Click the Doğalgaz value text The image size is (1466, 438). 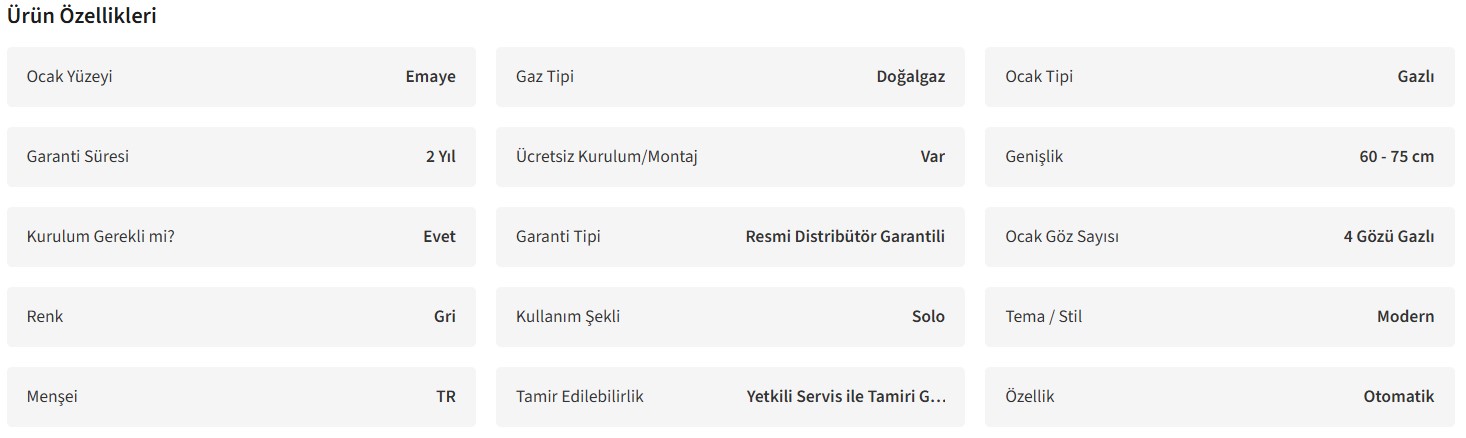coord(910,77)
